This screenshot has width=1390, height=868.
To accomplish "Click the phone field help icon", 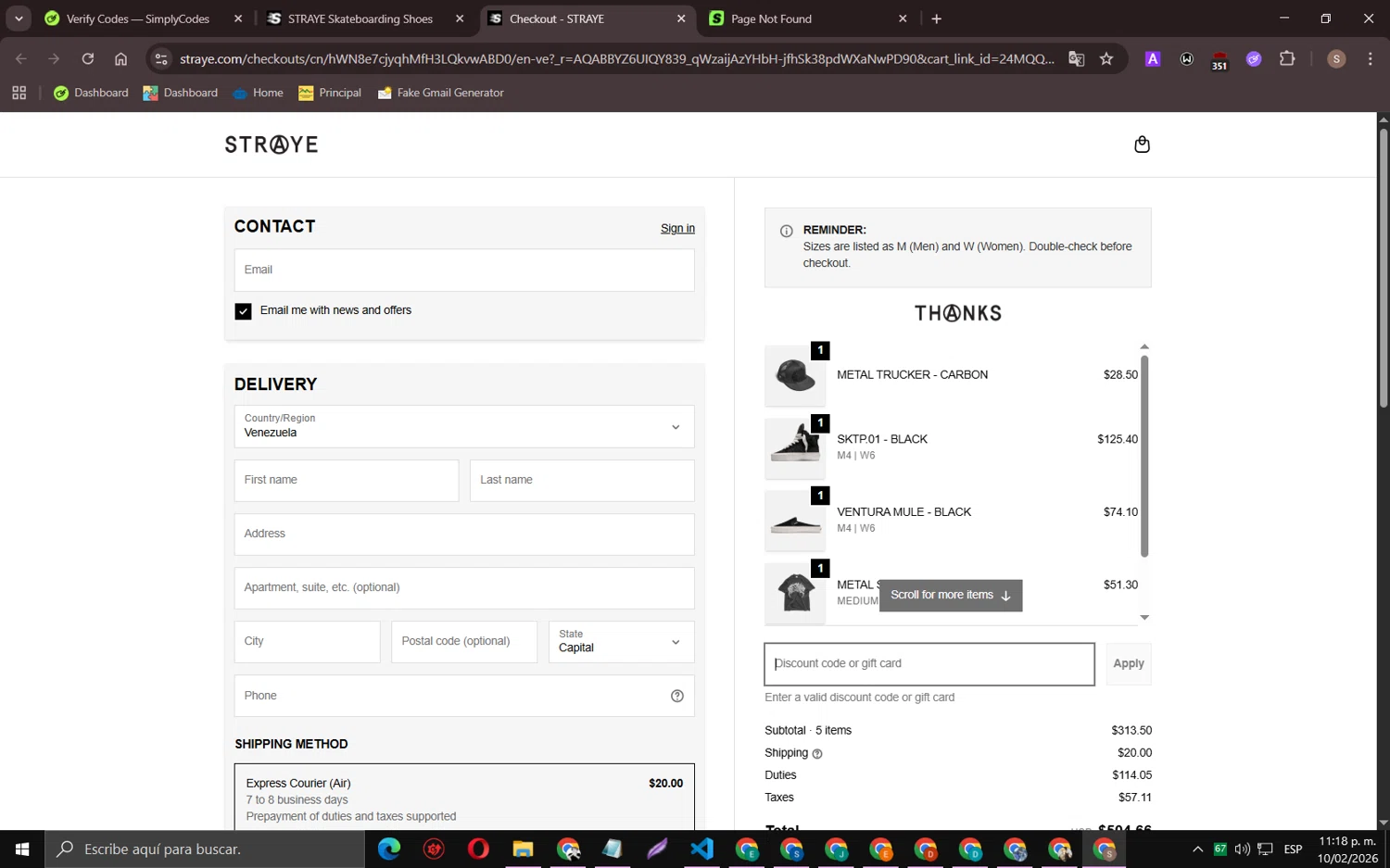I will click(677, 696).
